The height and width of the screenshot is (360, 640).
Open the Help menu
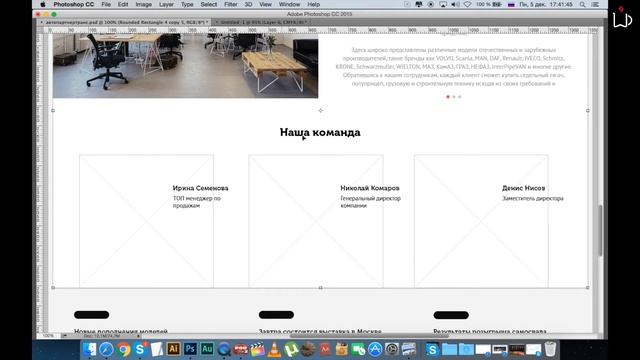(313, 4)
